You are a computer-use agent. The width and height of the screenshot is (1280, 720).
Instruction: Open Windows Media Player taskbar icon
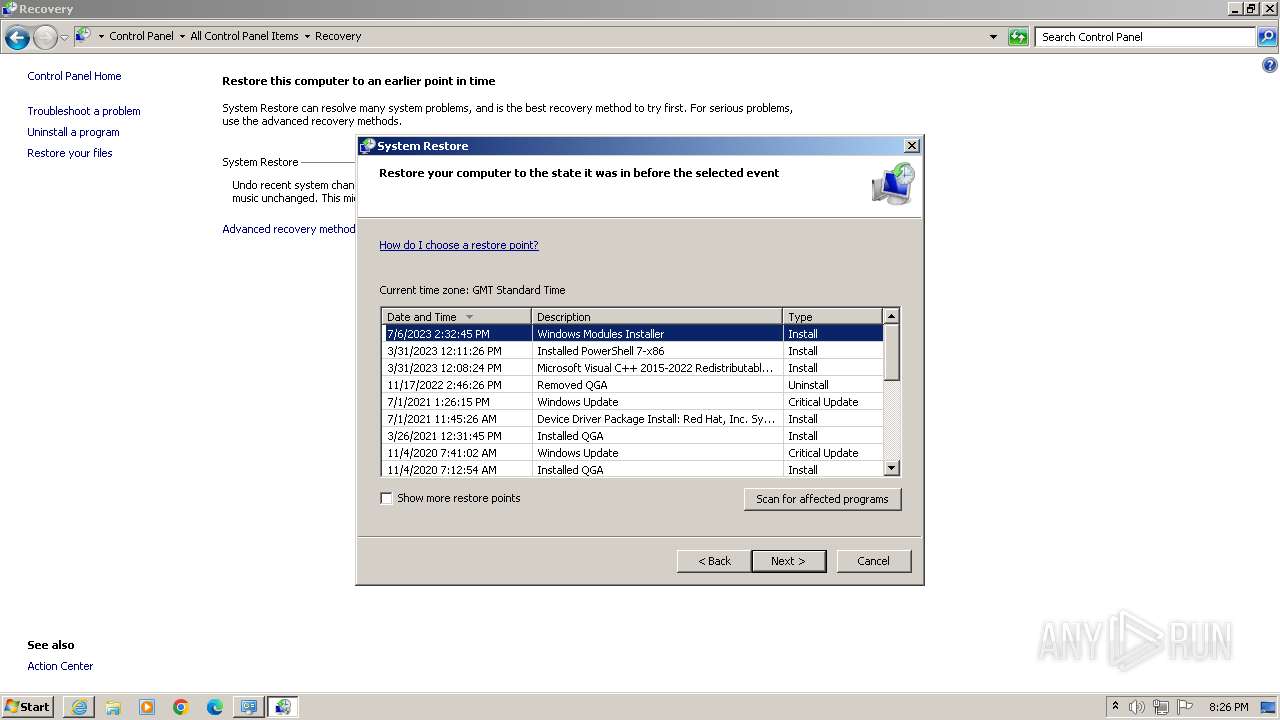tap(147, 707)
